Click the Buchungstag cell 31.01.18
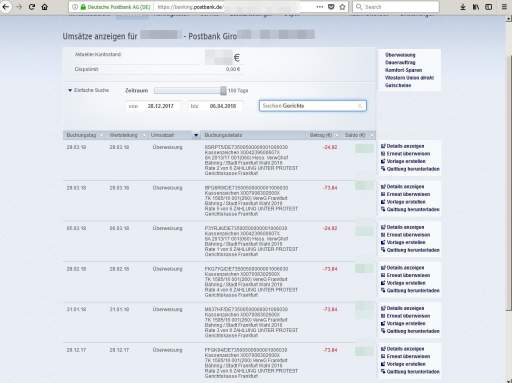The image size is (512, 383). [x=76, y=309]
